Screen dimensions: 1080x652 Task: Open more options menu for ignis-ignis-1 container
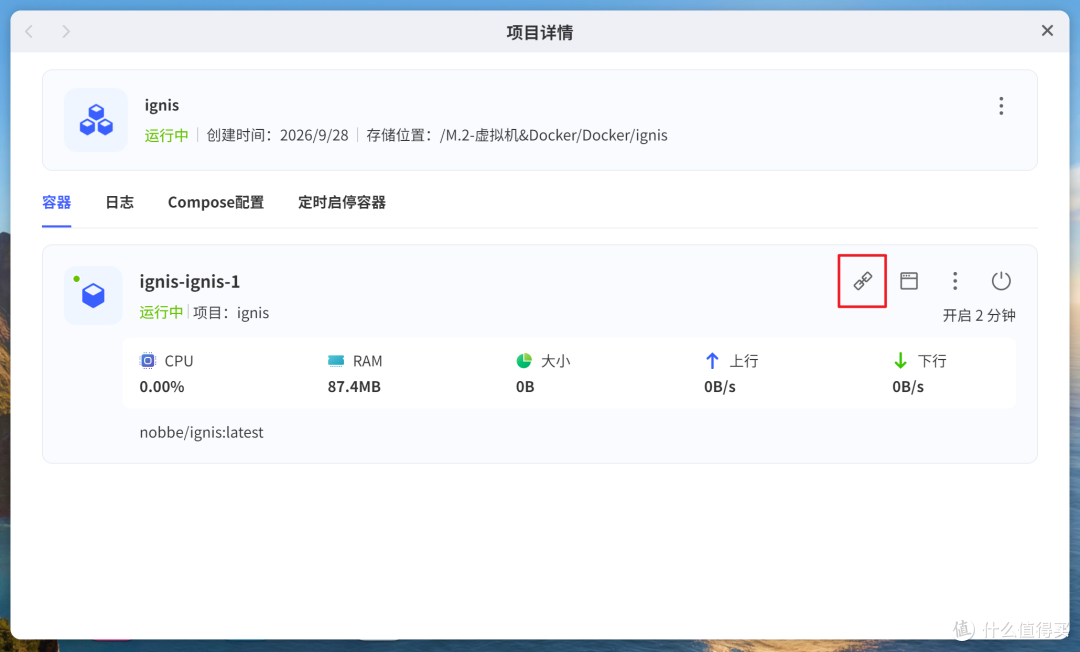point(955,281)
